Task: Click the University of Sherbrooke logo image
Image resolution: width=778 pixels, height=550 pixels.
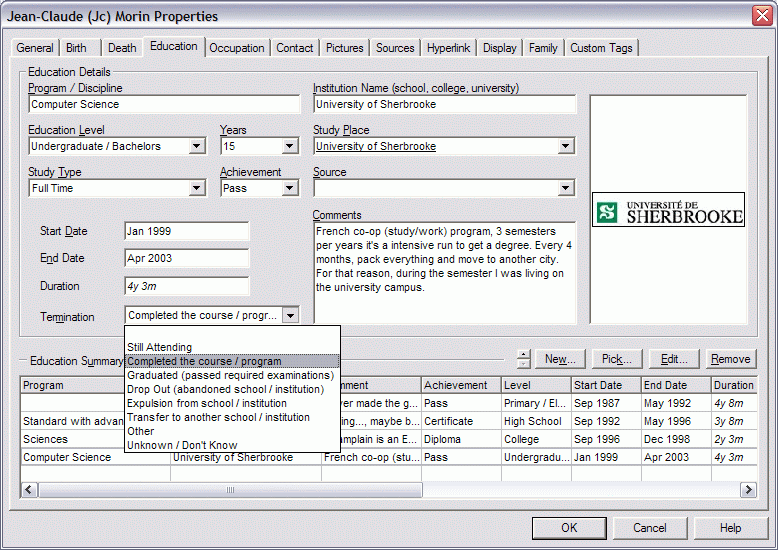Action: click(x=668, y=211)
